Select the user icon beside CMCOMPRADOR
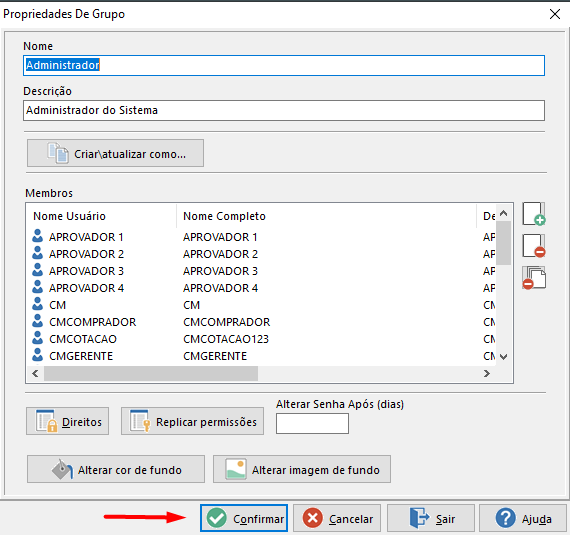Viewport: 570px width, 535px height. pos(37,322)
